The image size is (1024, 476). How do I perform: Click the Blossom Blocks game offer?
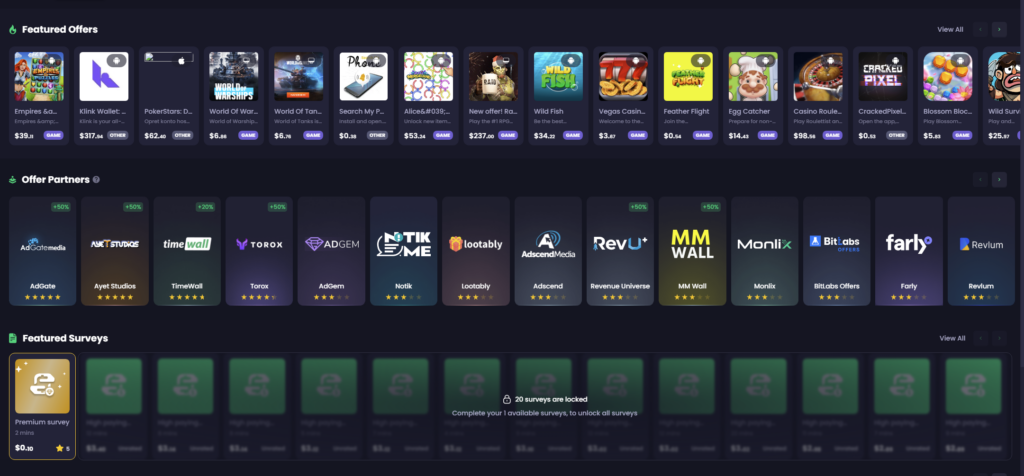(x=948, y=77)
